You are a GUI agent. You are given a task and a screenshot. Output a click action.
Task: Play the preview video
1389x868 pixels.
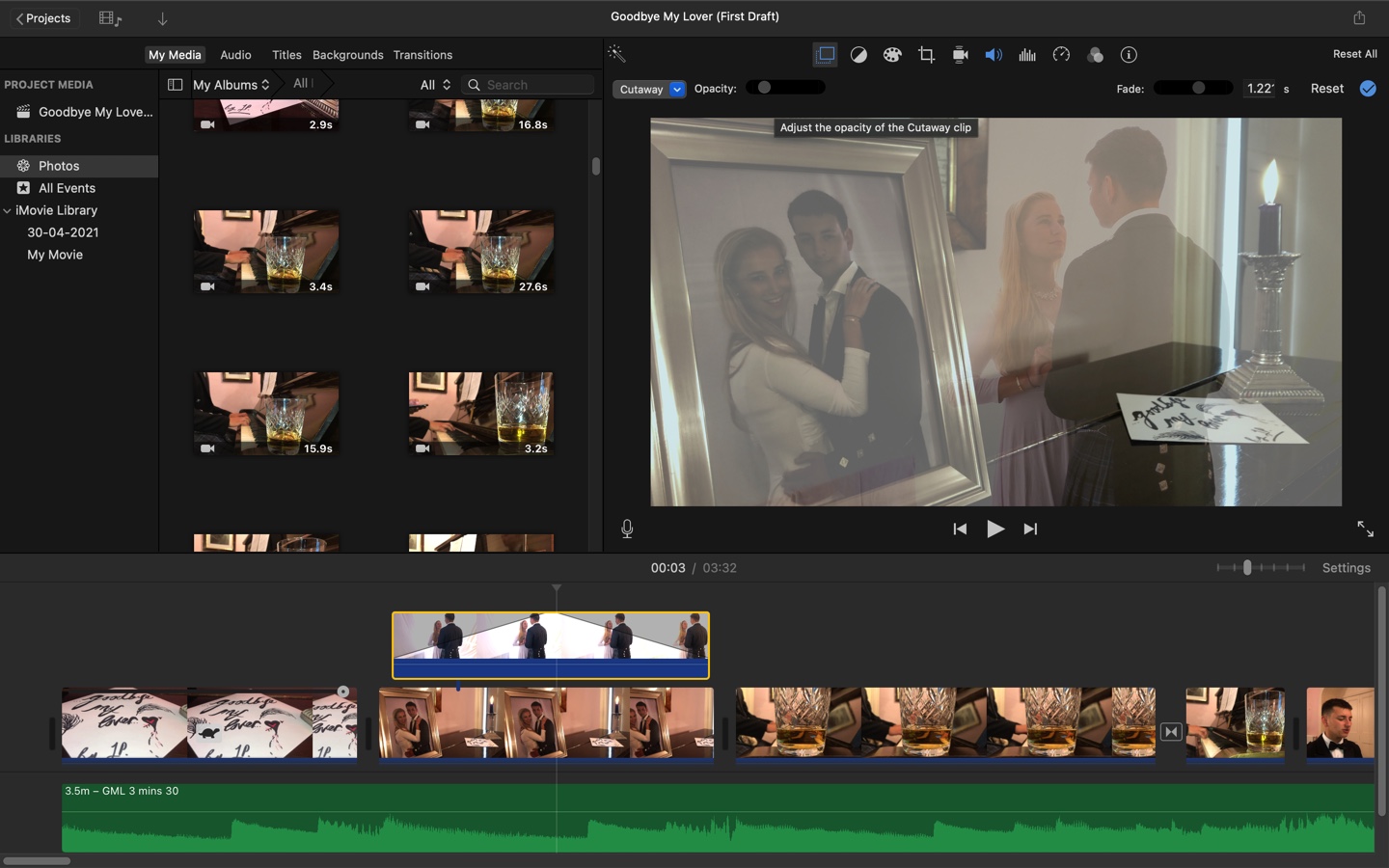[995, 529]
